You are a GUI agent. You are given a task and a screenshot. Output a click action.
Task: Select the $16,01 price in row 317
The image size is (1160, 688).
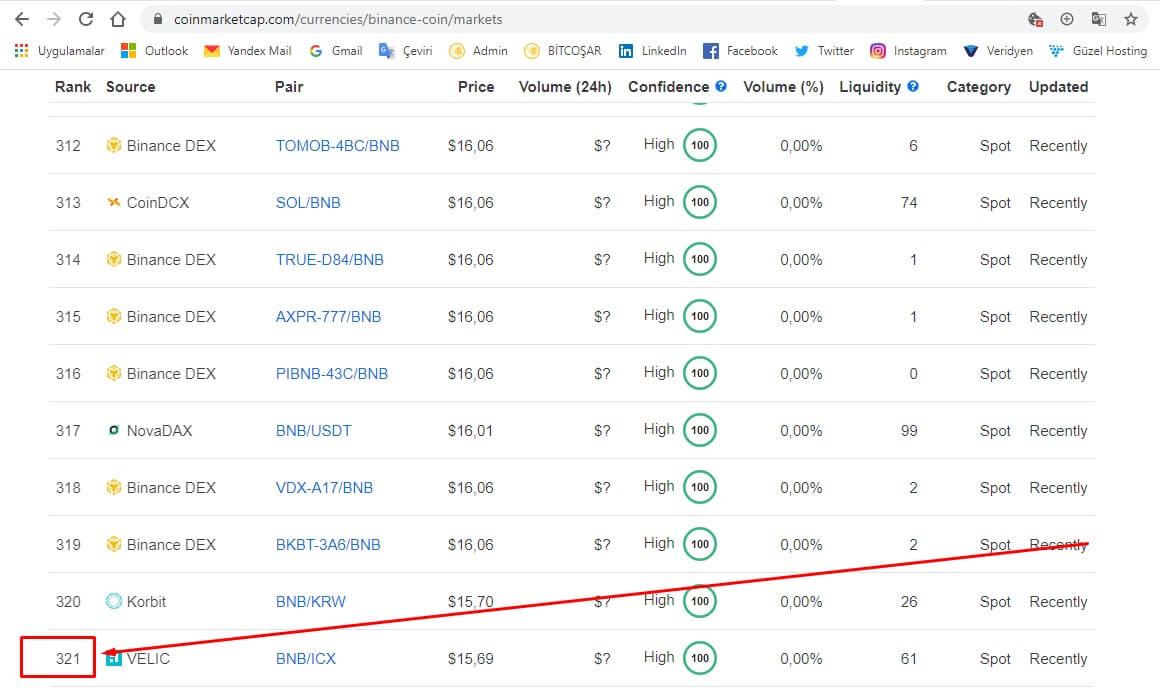click(x=471, y=431)
